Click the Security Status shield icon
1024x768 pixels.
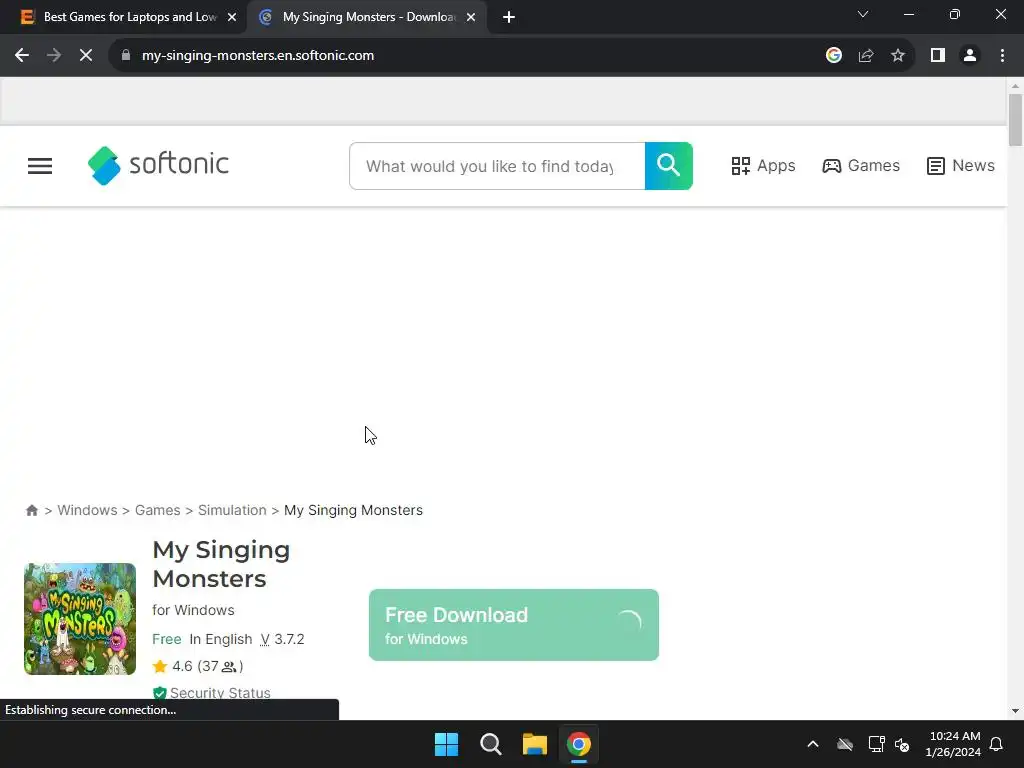tap(159, 693)
